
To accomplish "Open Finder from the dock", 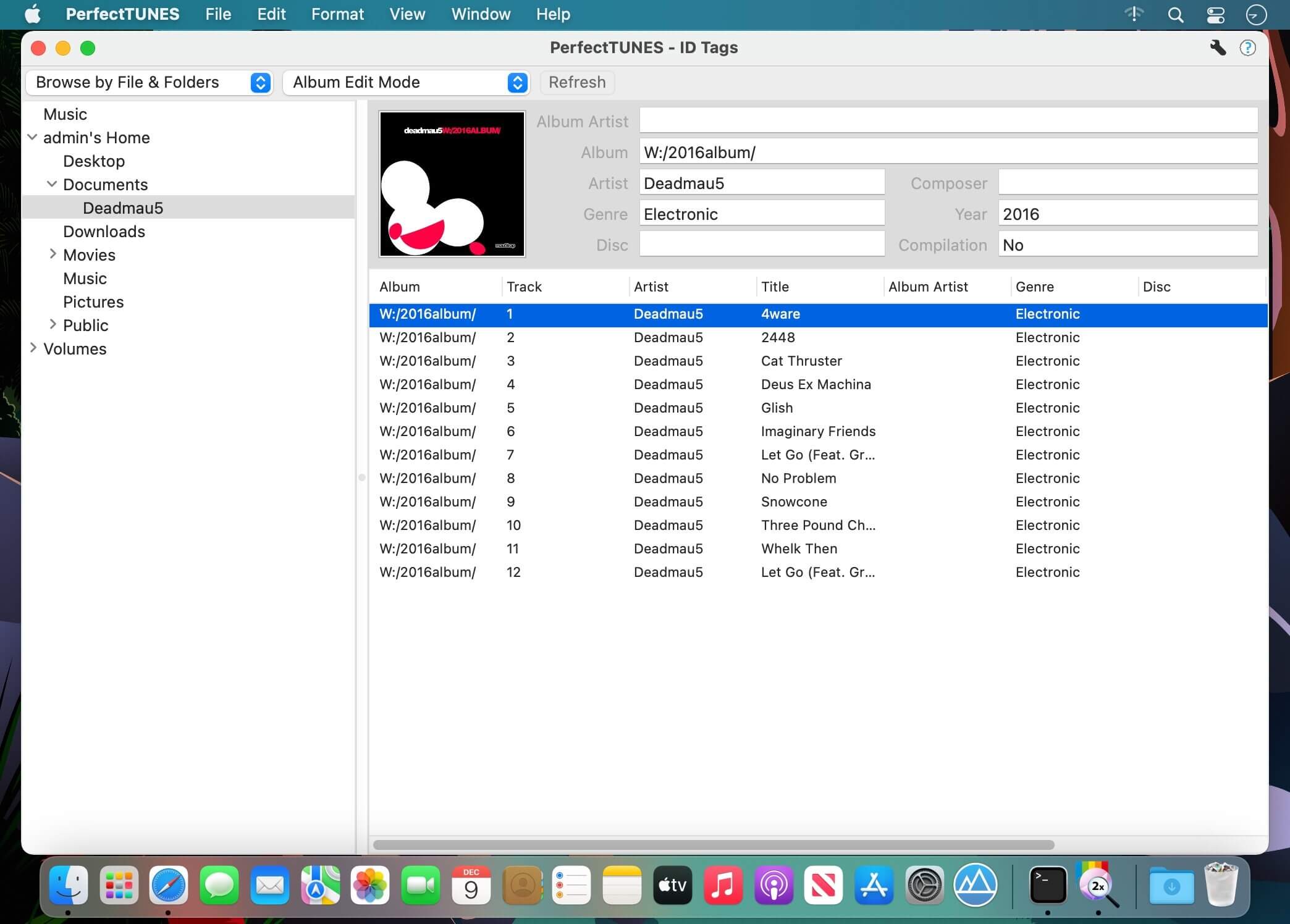I will point(68,885).
